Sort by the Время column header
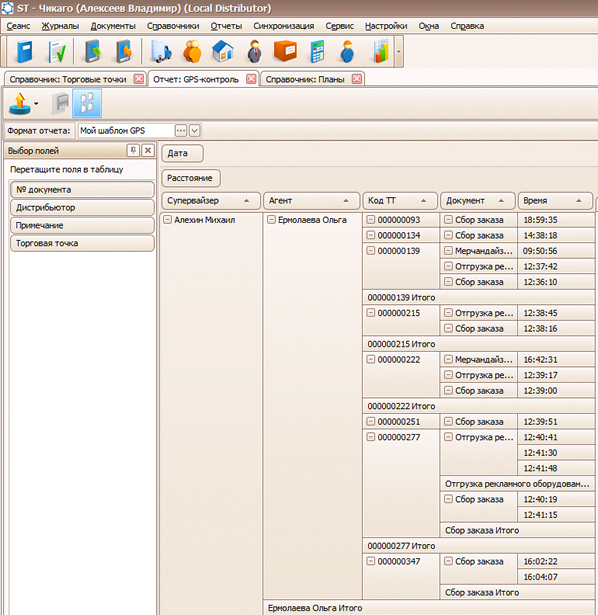The height and width of the screenshot is (615, 598). [555, 200]
